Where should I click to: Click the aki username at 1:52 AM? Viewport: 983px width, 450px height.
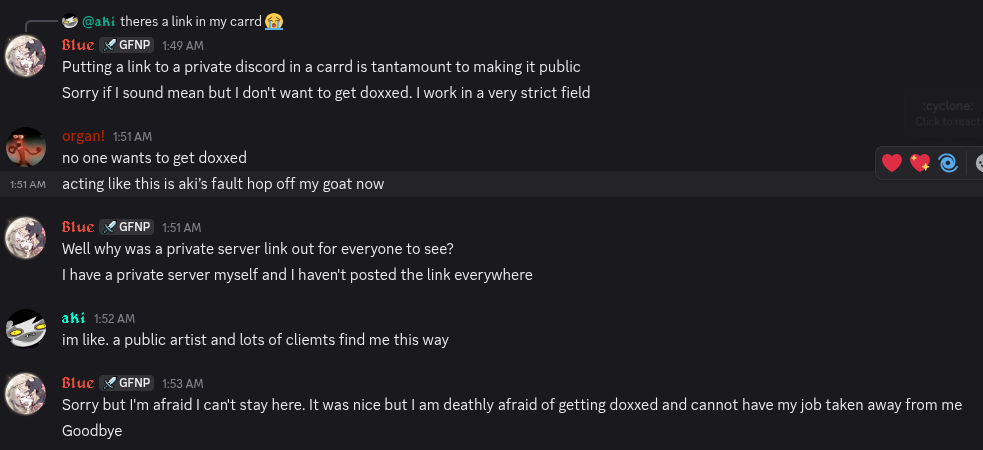point(73,318)
